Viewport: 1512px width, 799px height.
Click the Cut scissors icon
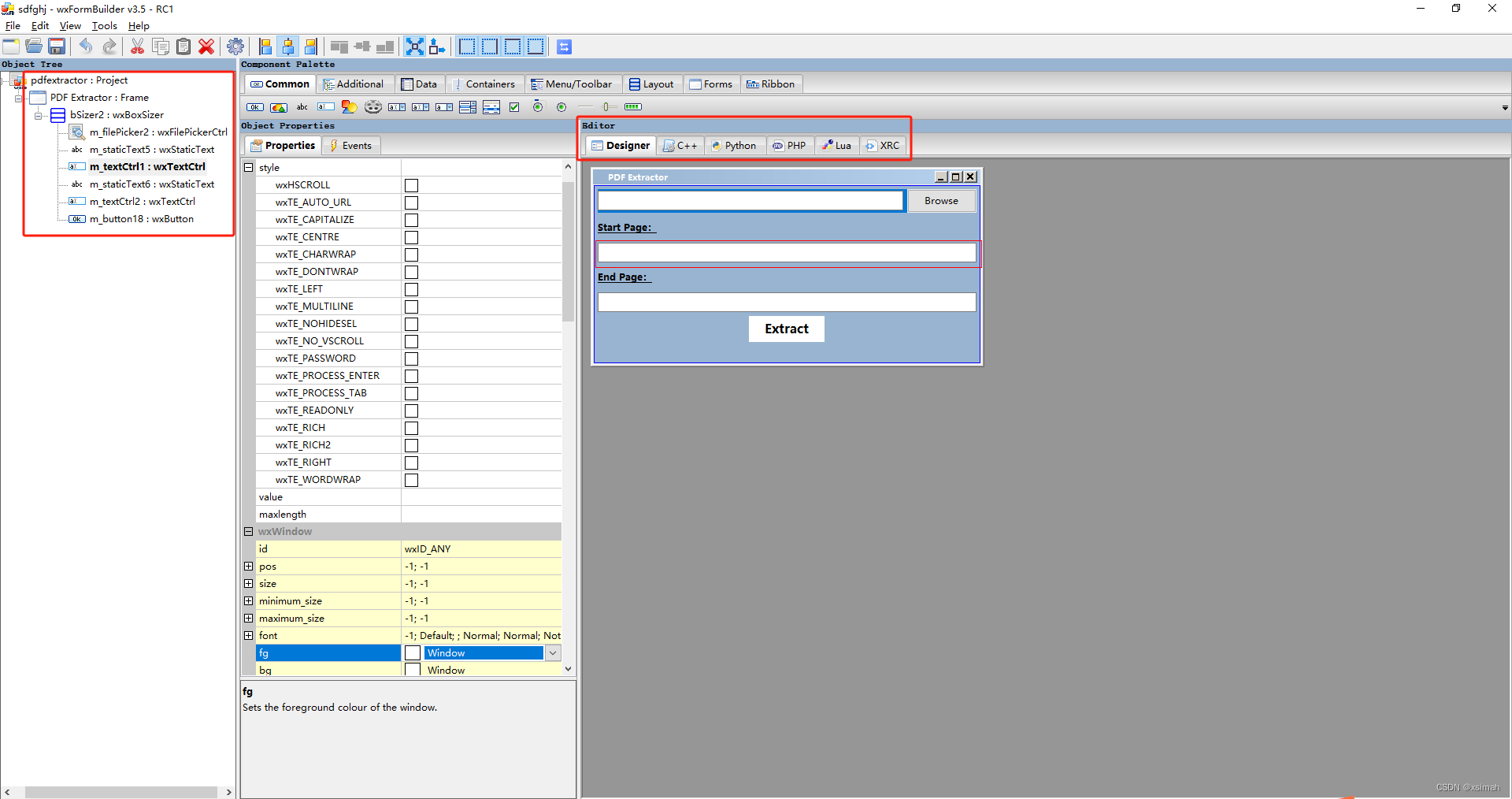(137, 46)
